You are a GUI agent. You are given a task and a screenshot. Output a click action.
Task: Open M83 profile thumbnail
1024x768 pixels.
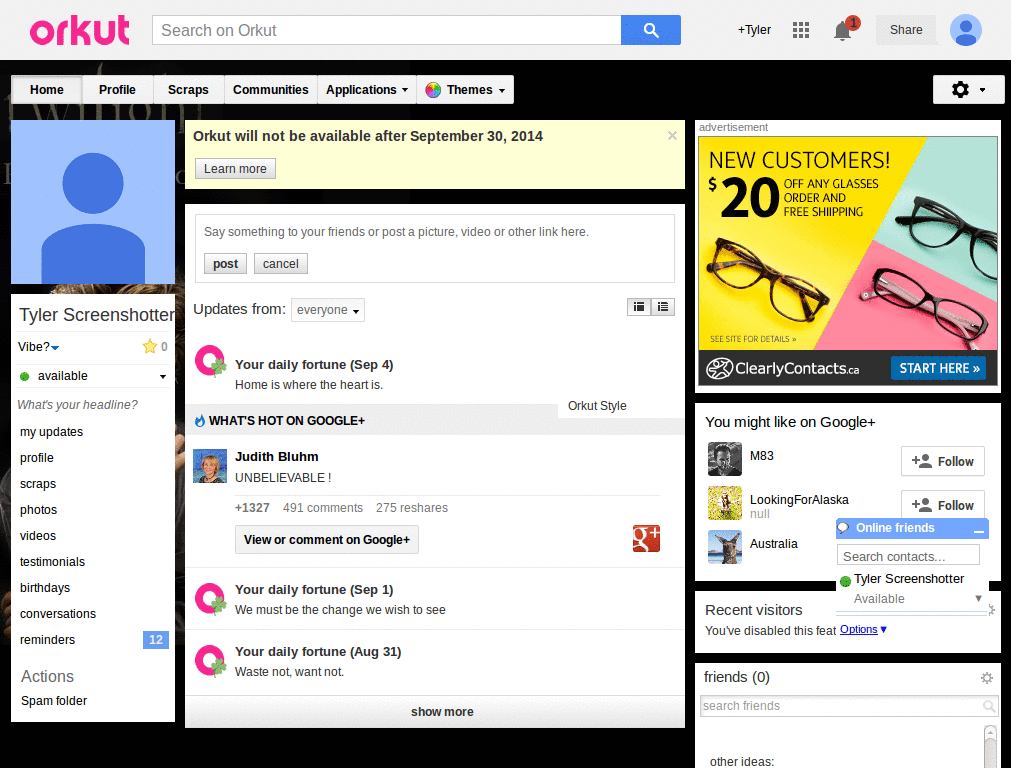coord(725,459)
